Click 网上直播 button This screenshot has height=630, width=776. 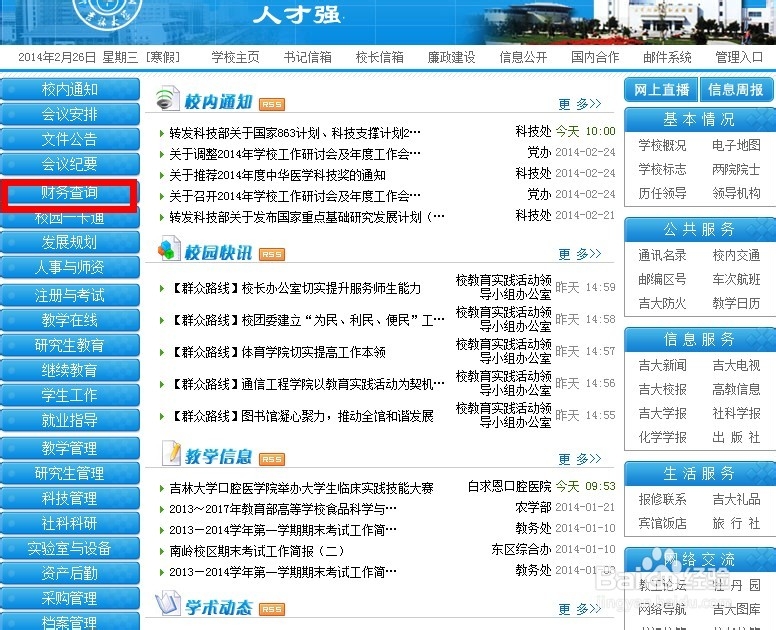[661, 90]
